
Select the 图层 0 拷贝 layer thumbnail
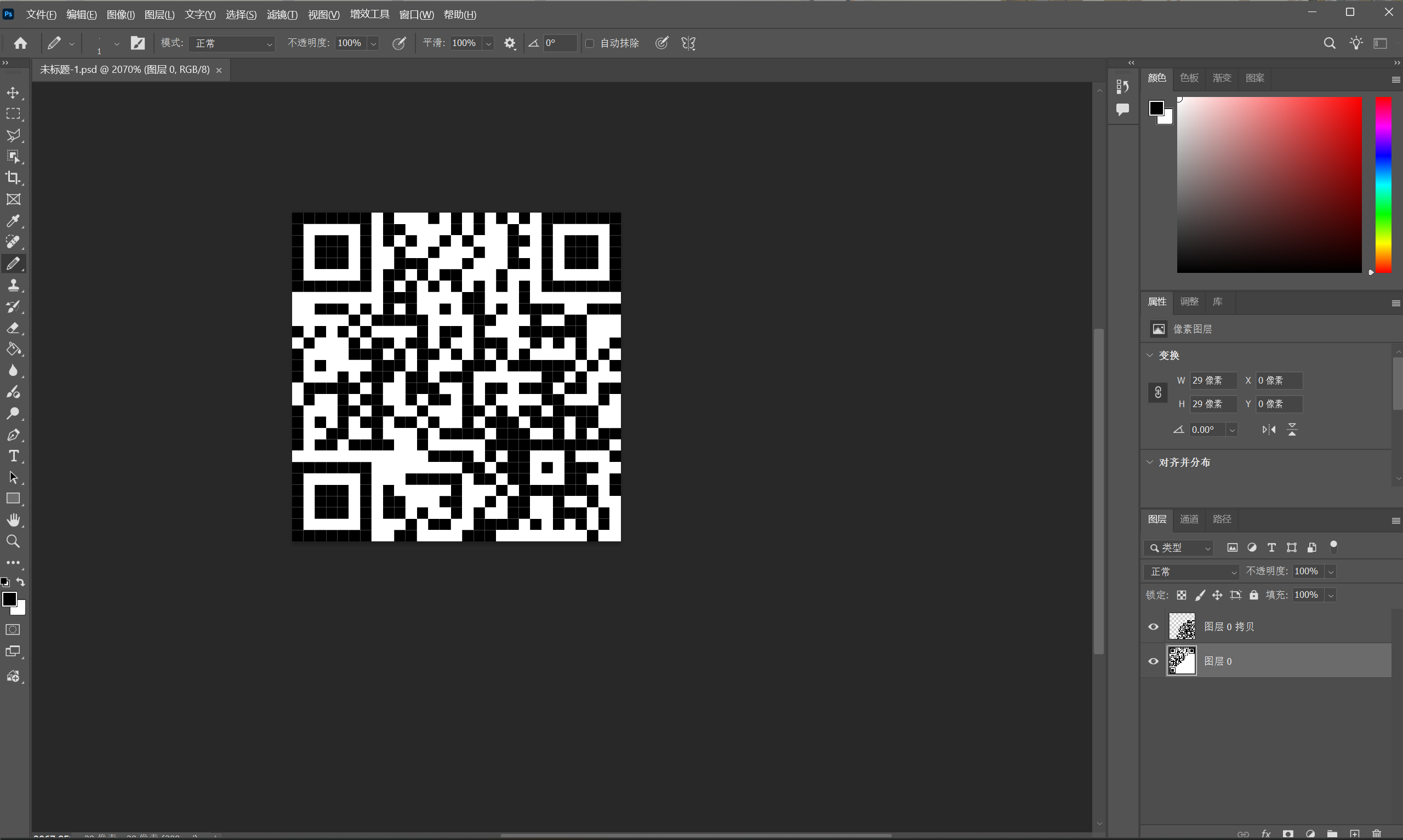tap(1182, 627)
